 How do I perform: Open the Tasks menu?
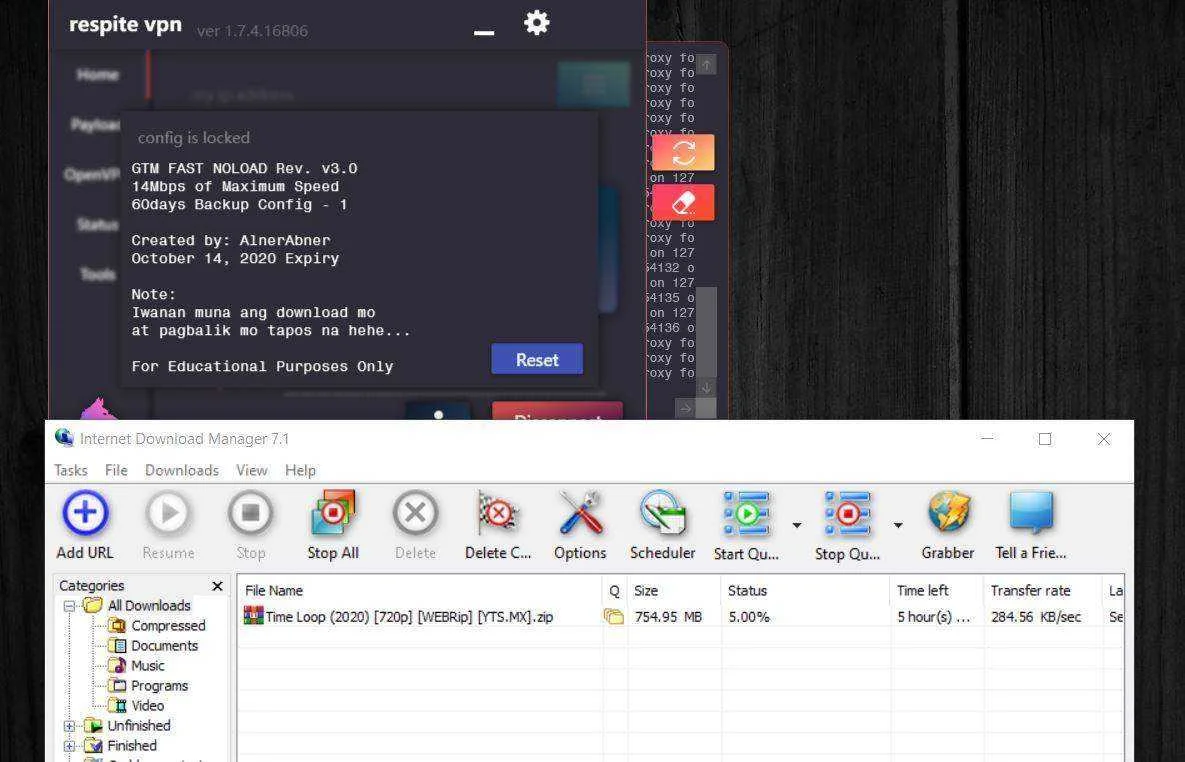tap(71, 470)
